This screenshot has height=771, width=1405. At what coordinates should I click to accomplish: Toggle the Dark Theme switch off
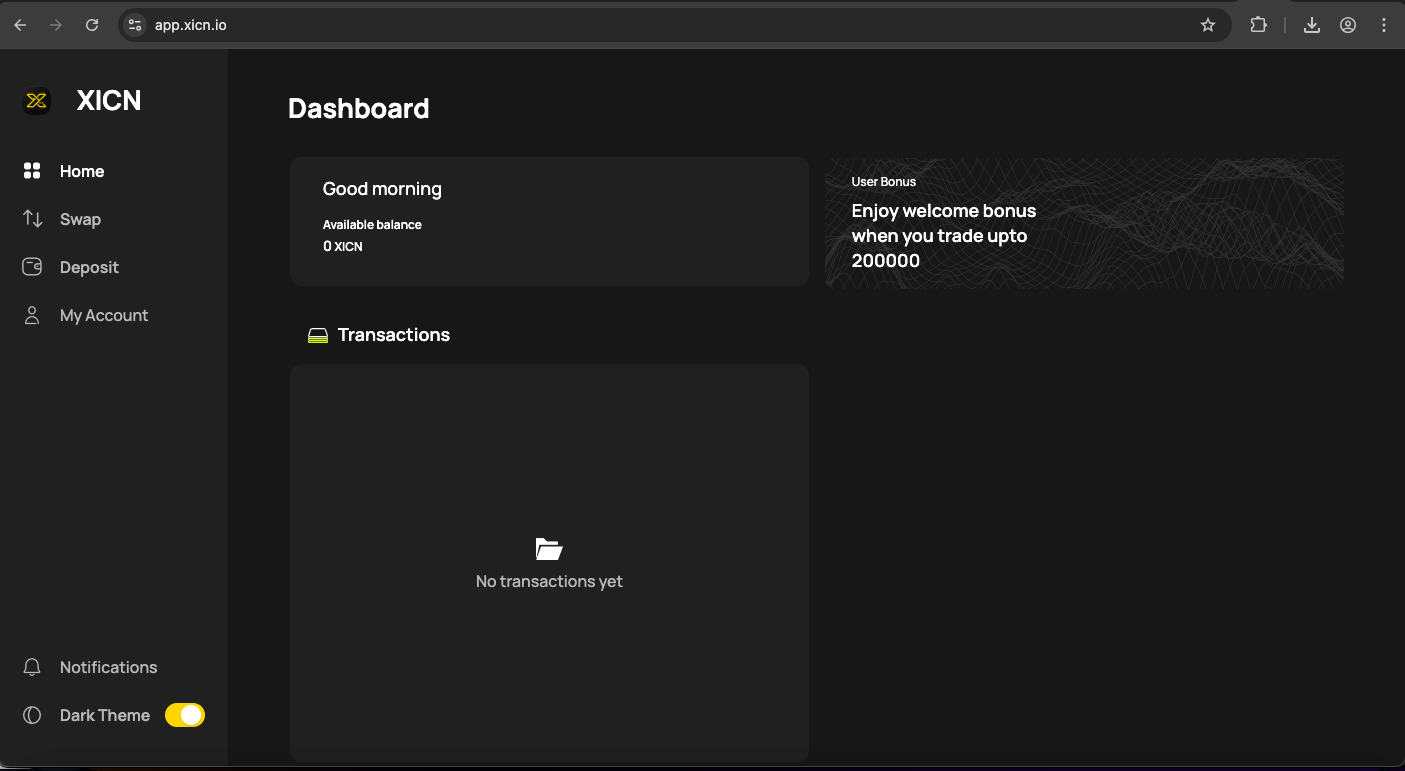click(x=185, y=715)
